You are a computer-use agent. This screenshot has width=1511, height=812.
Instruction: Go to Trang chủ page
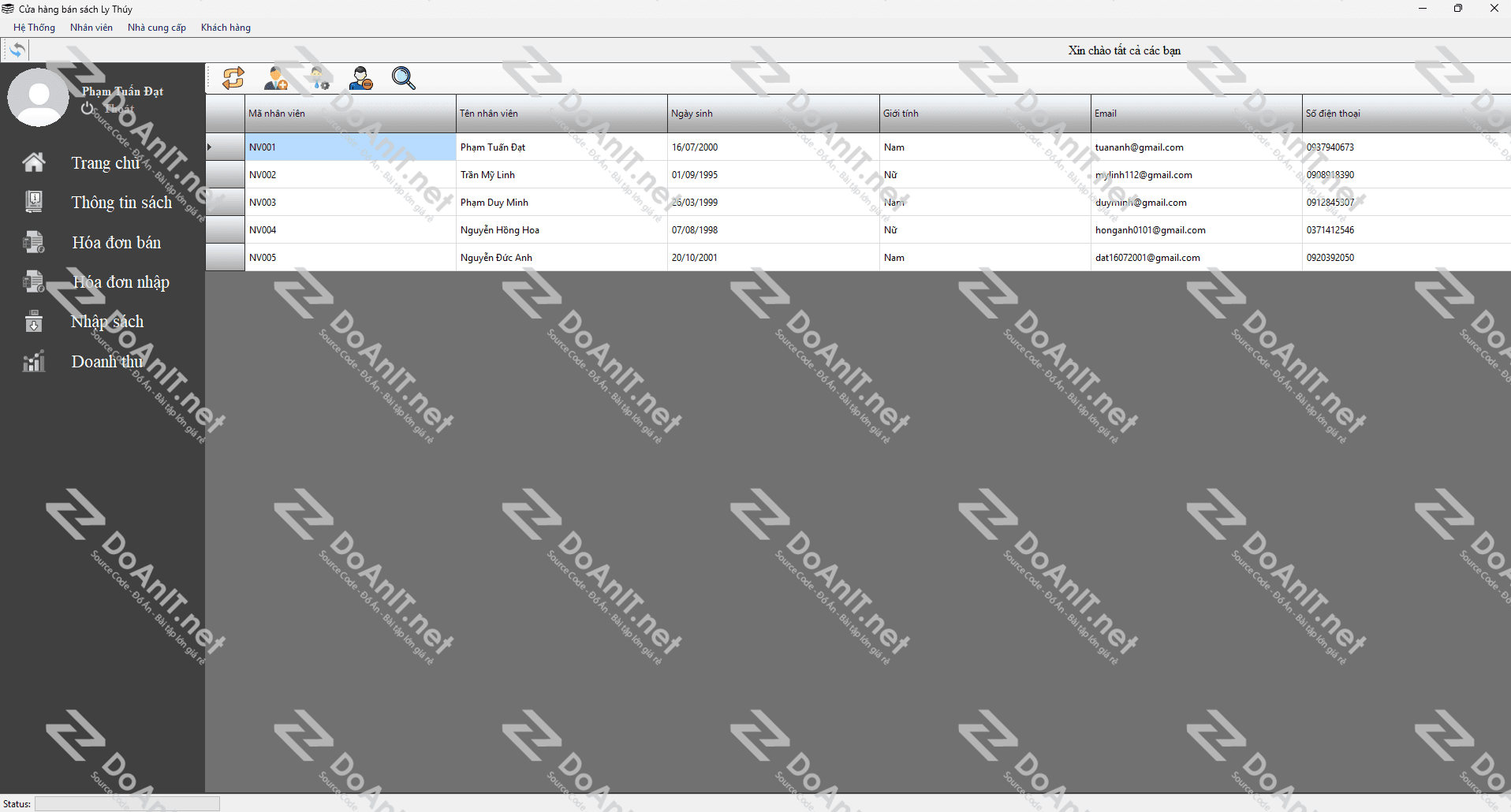tap(106, 162)
